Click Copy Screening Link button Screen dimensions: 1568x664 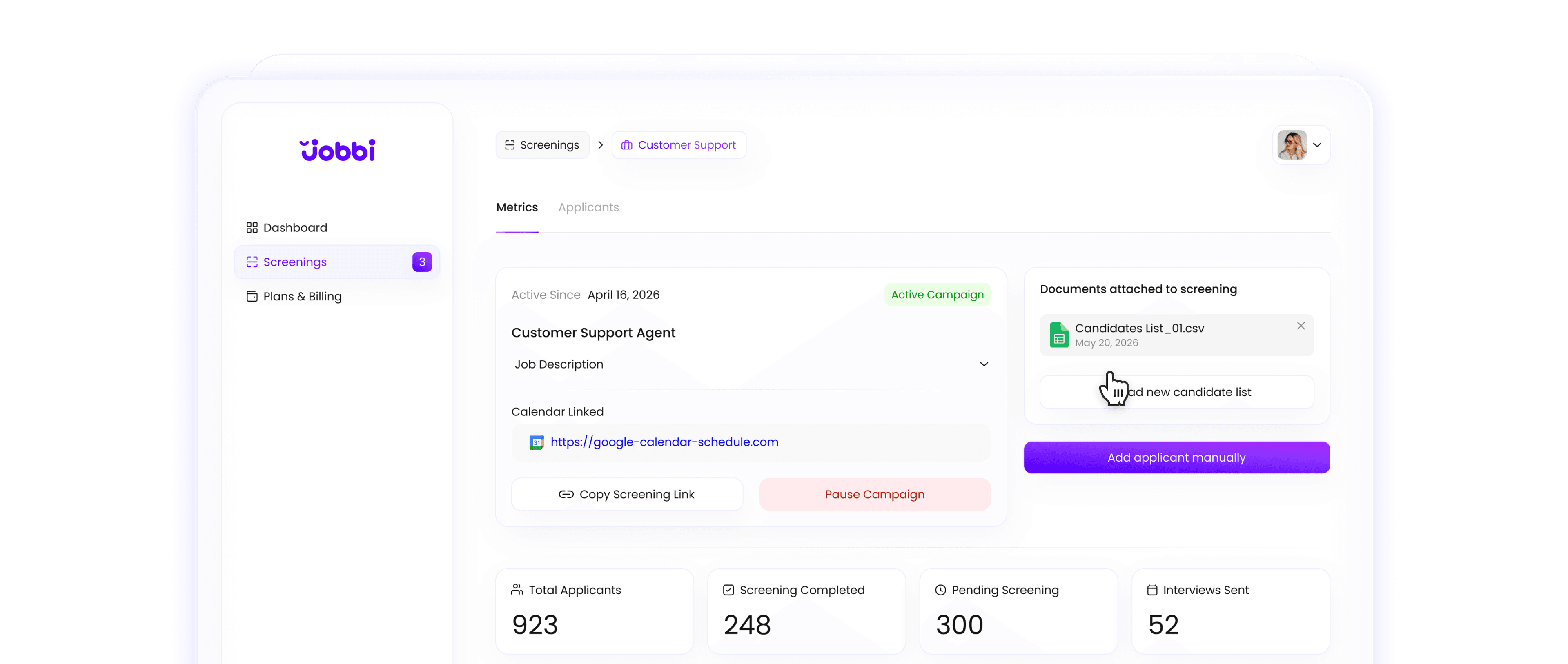click(627, 494)
